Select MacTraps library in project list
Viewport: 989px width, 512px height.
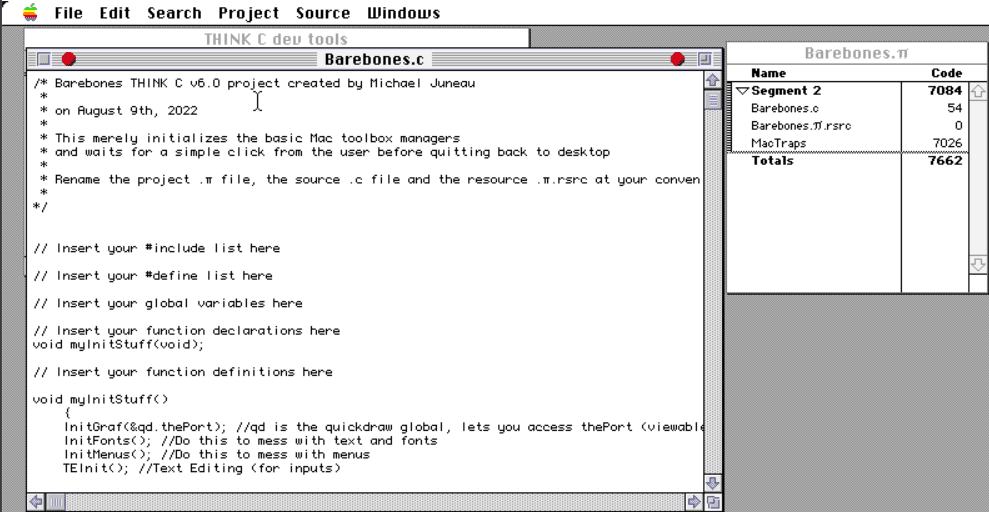pyautogui.click(x=778, y=144)
